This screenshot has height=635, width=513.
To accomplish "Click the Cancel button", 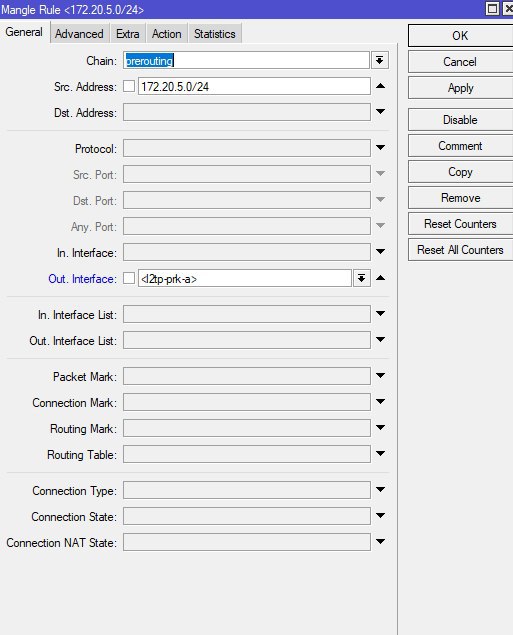I will (460, 62).
